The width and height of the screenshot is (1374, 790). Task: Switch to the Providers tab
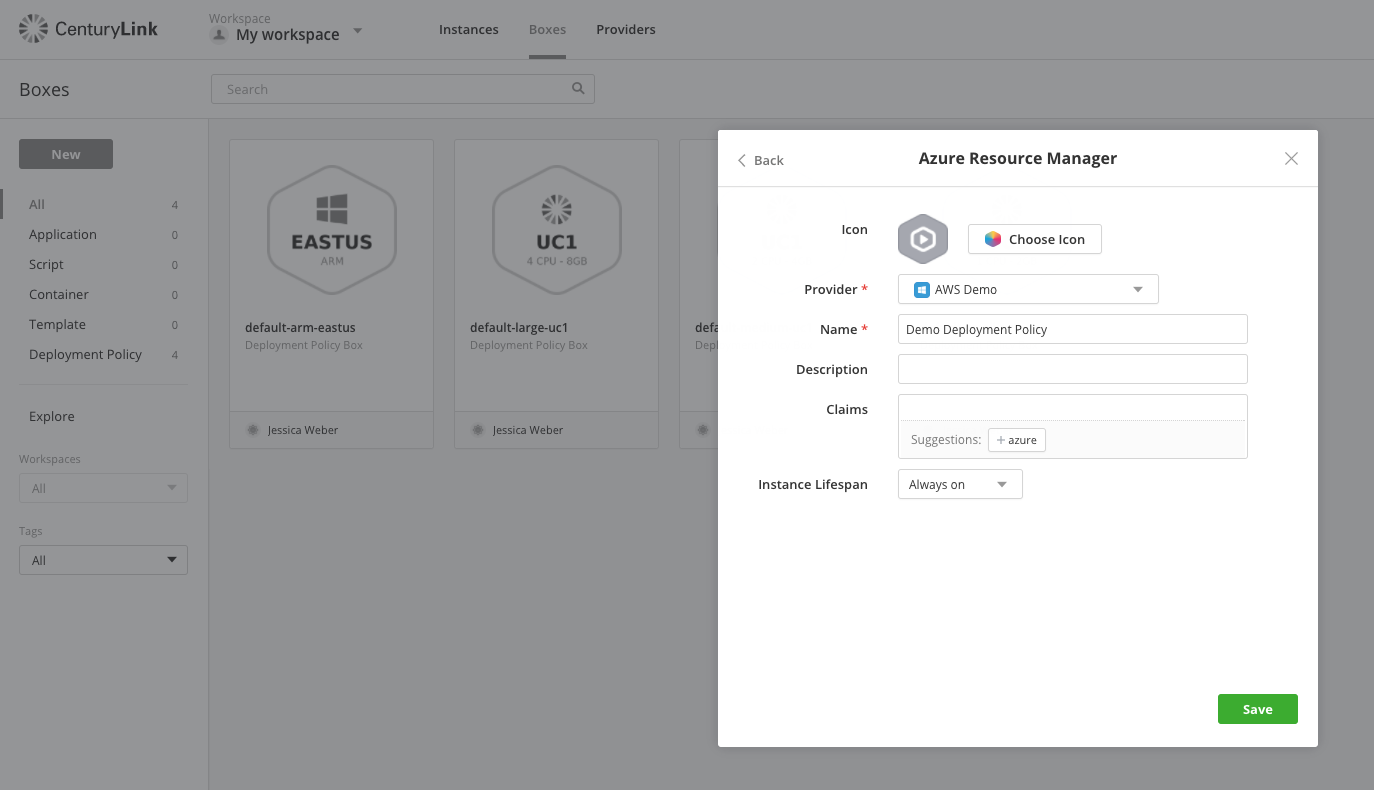[x=625, y=29]
